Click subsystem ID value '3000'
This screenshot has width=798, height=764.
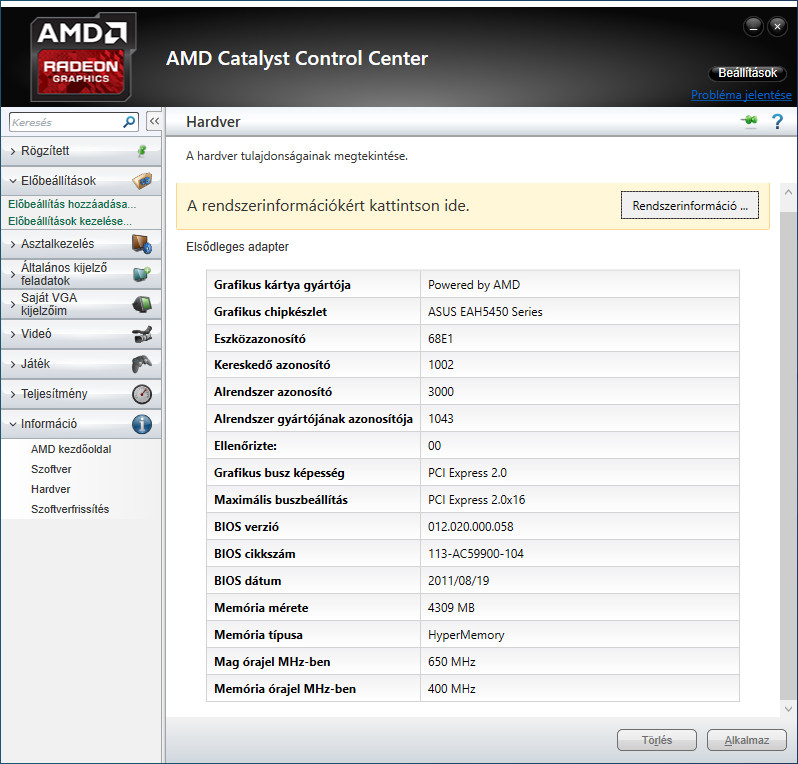(x=441, y=391)
